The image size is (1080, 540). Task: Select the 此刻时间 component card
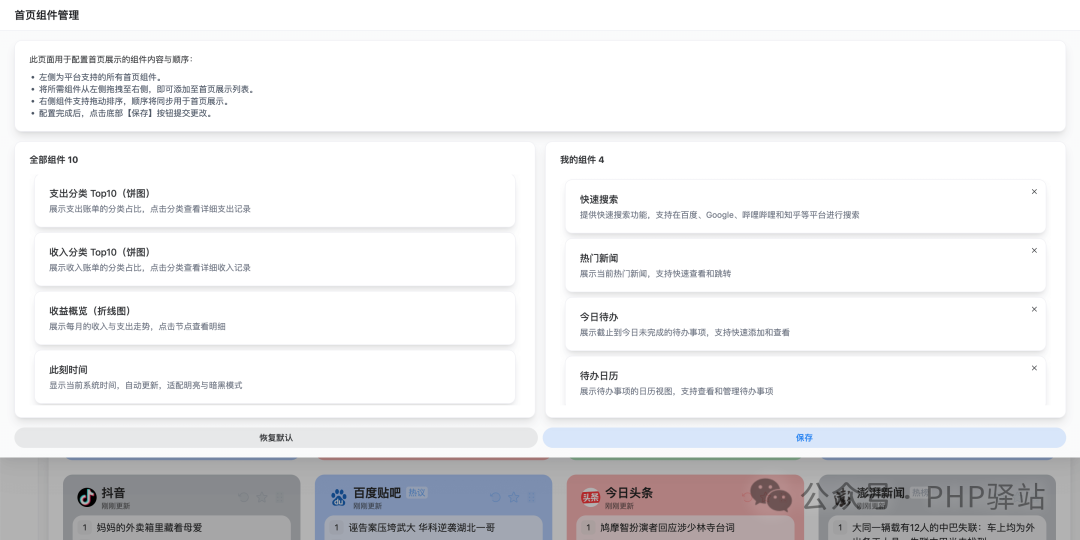(275, 377)
